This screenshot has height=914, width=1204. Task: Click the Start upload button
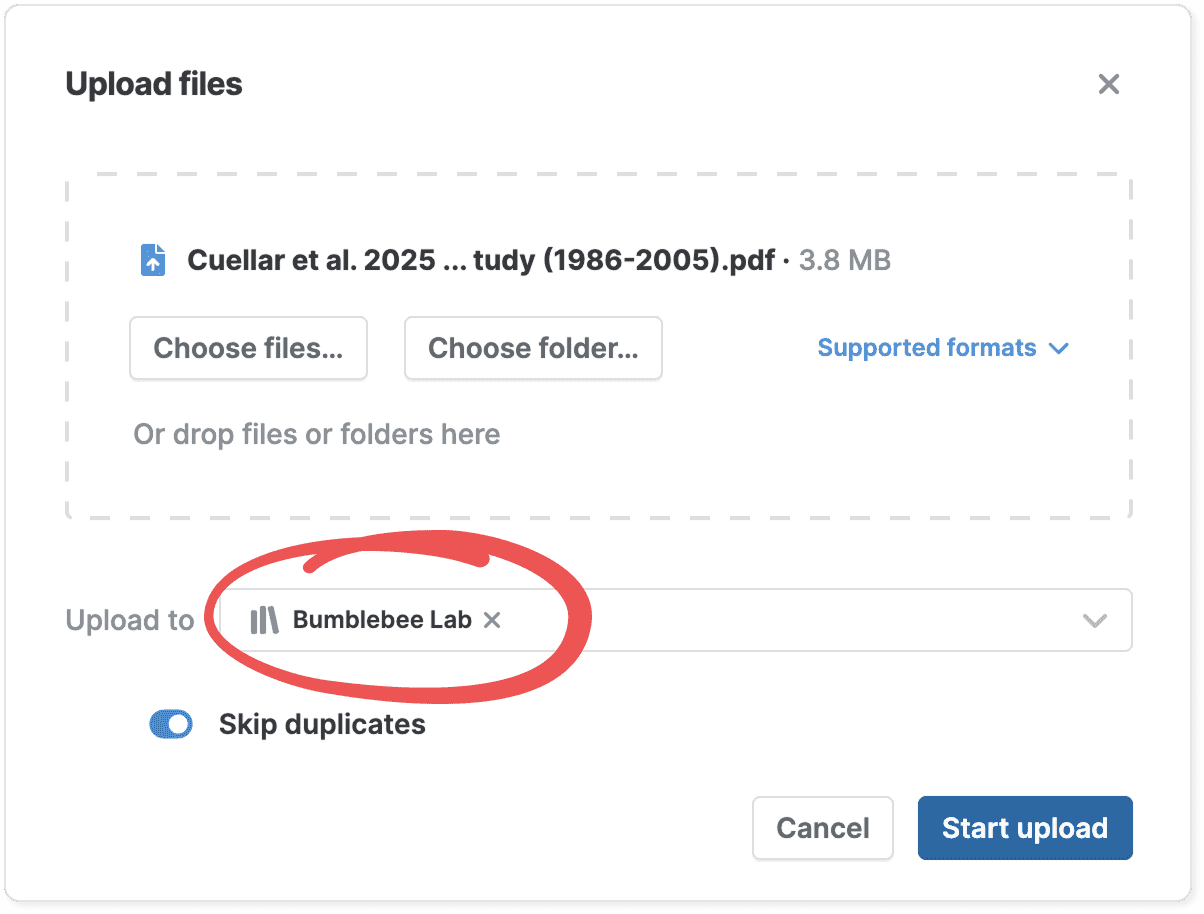(1025, 828)
